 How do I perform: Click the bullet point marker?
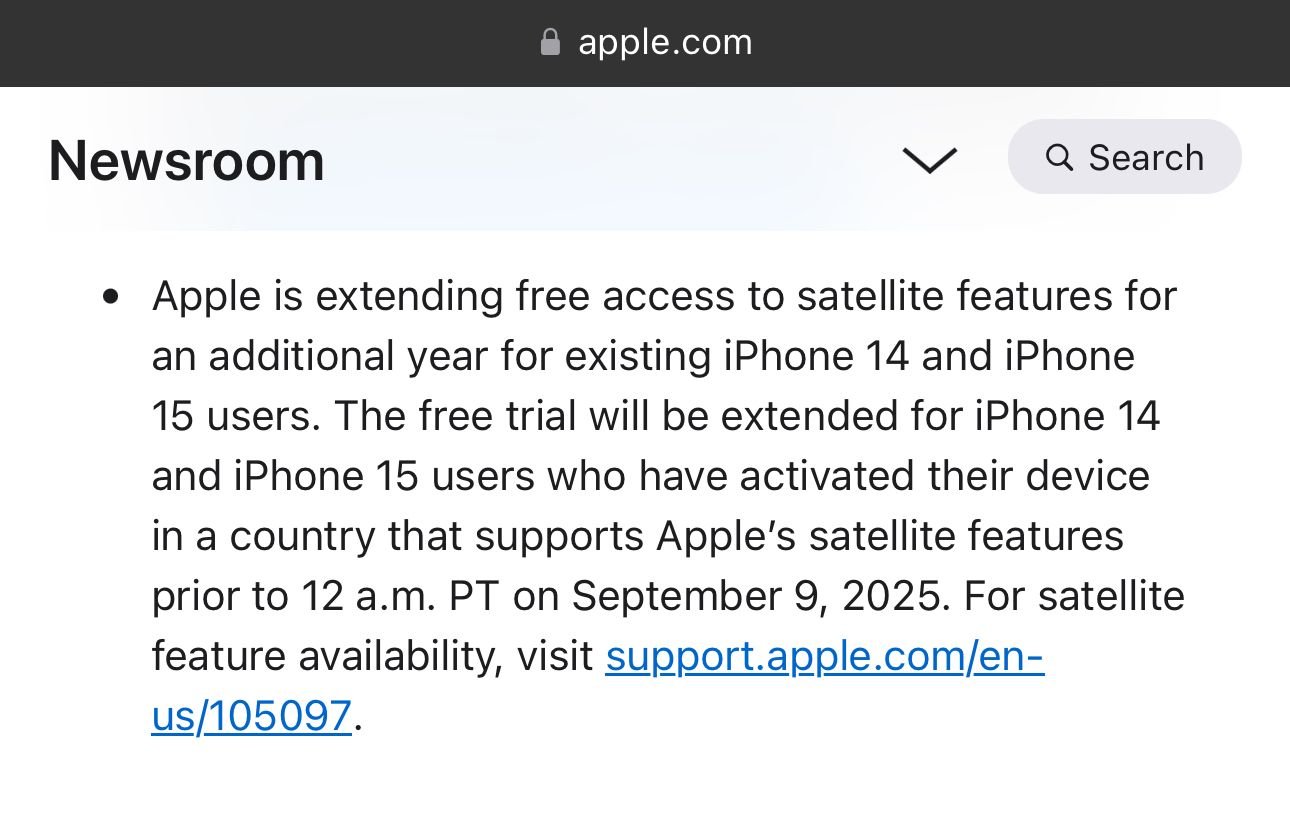[x=111, y=297]
